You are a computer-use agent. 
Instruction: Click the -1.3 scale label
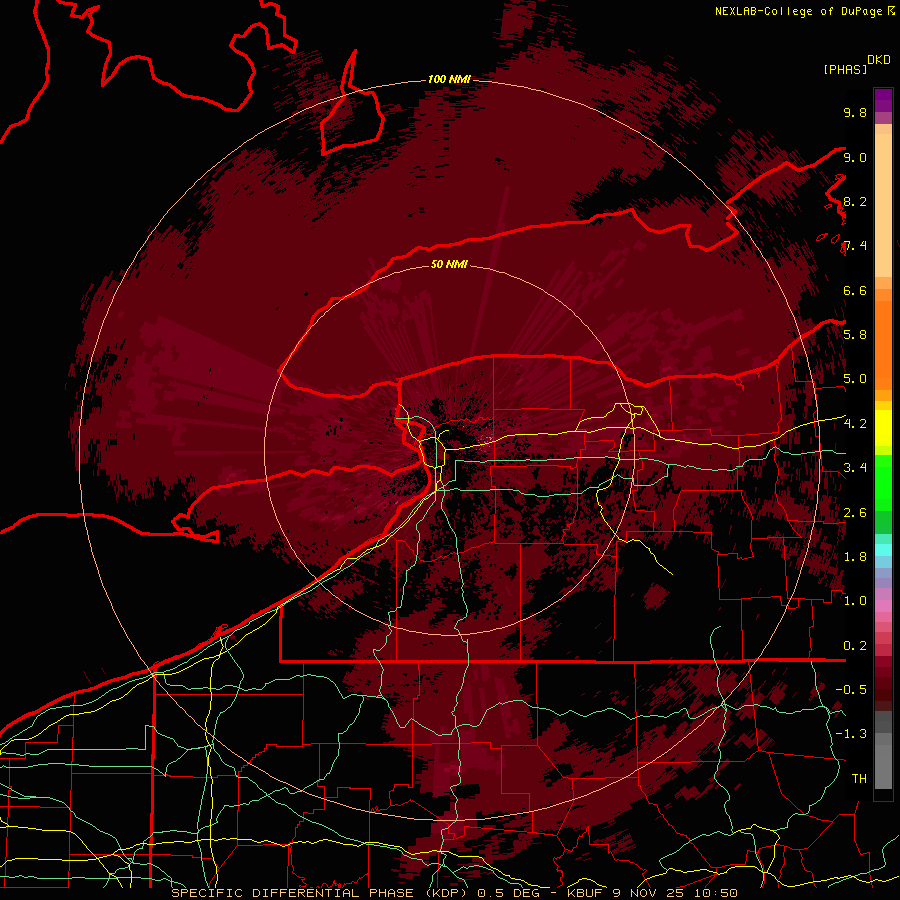click(x=851, y=734)
